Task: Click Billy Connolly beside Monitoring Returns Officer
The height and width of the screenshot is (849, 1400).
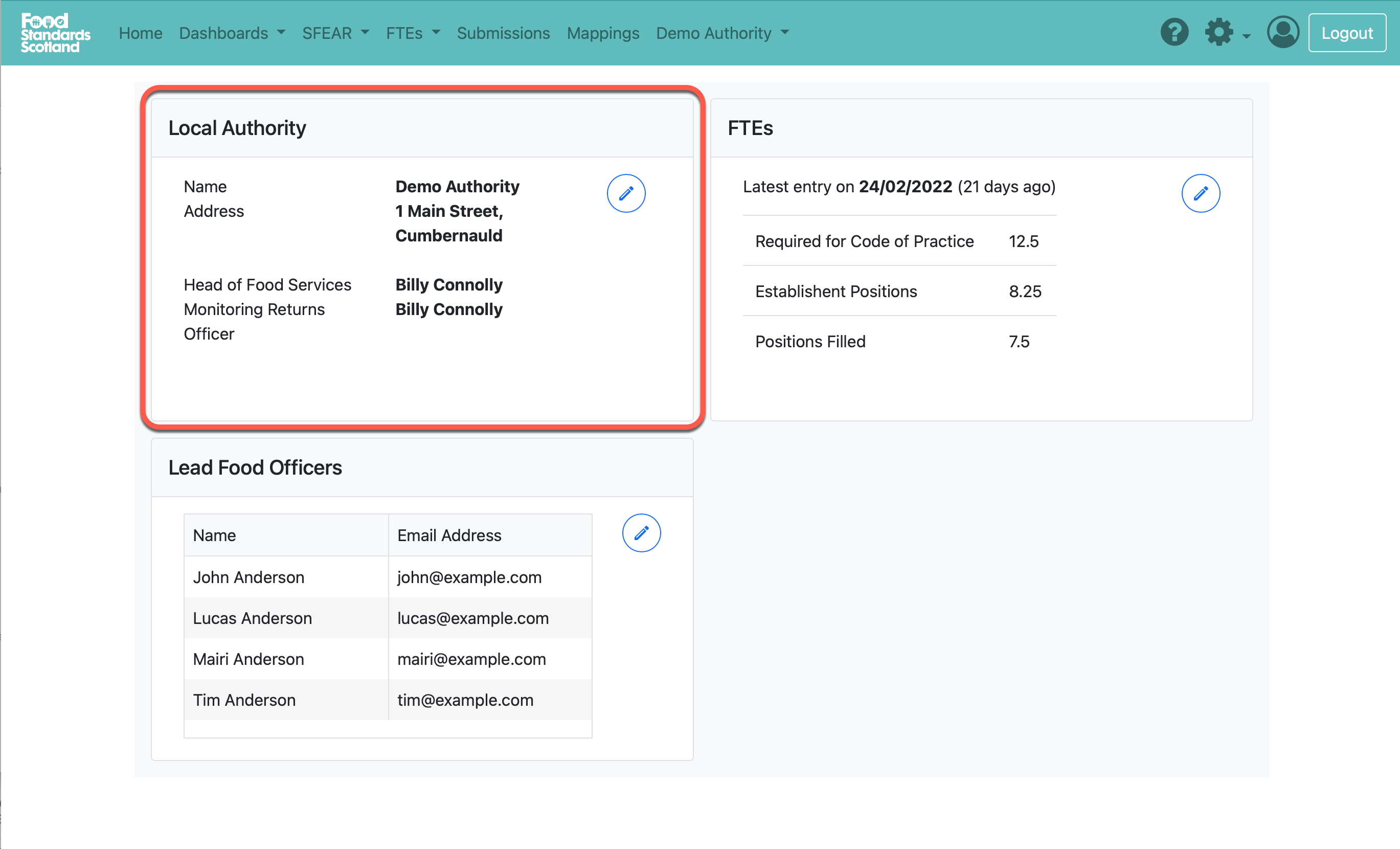Action: point(449,309)
